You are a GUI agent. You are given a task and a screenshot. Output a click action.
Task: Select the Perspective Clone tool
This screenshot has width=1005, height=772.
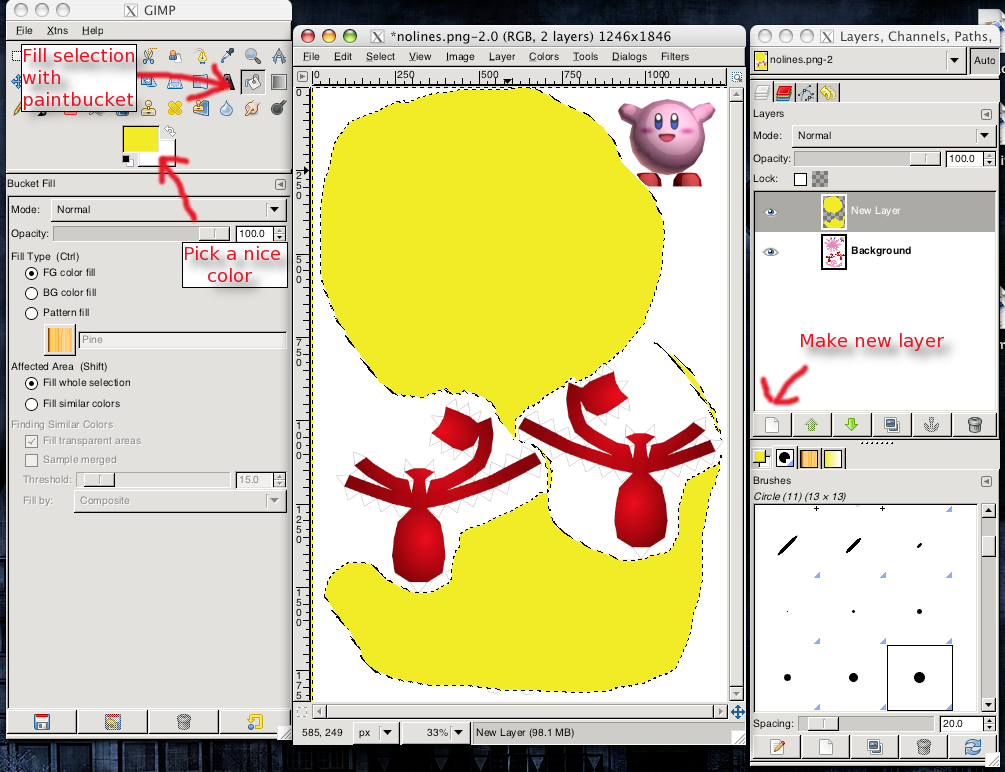coord(201,108)
